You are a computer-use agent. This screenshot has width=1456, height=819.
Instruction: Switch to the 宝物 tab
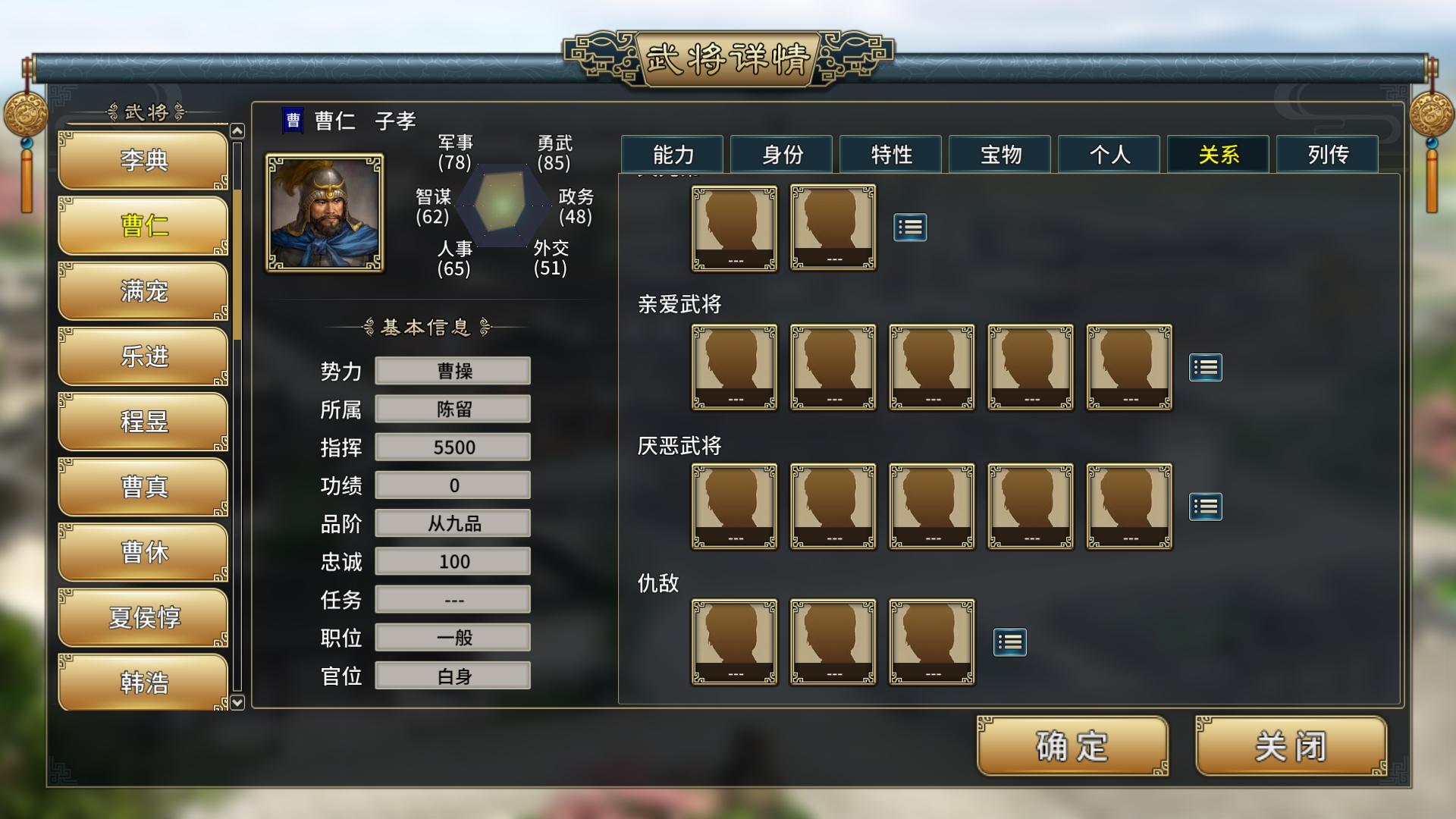[x=1000, y=155]
